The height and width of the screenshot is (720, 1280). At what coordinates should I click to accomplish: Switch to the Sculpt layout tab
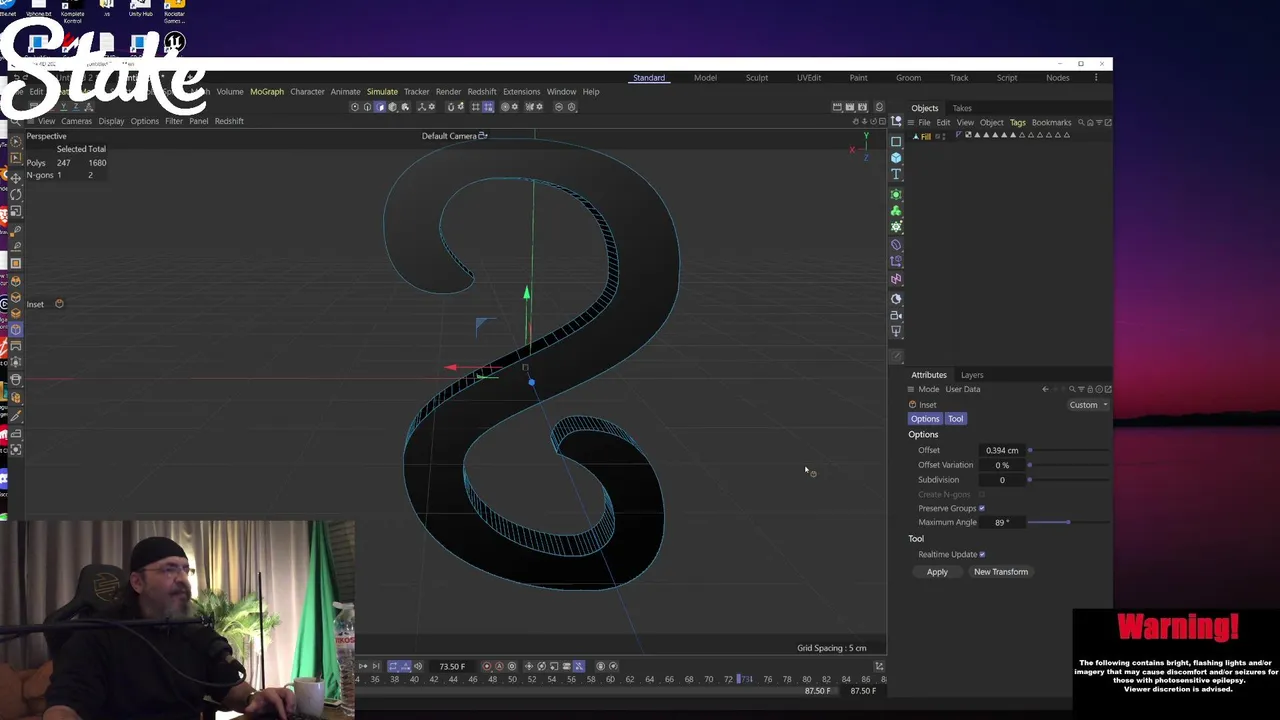pos(757,78)
